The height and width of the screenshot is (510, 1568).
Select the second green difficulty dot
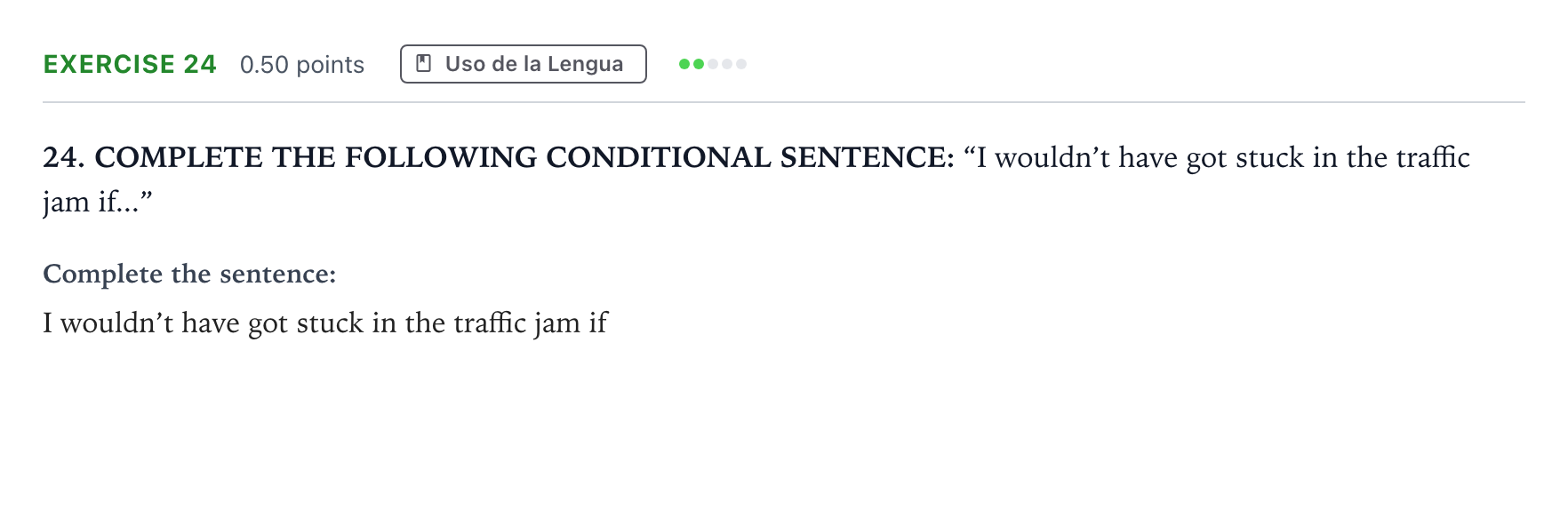click(699, 64)
